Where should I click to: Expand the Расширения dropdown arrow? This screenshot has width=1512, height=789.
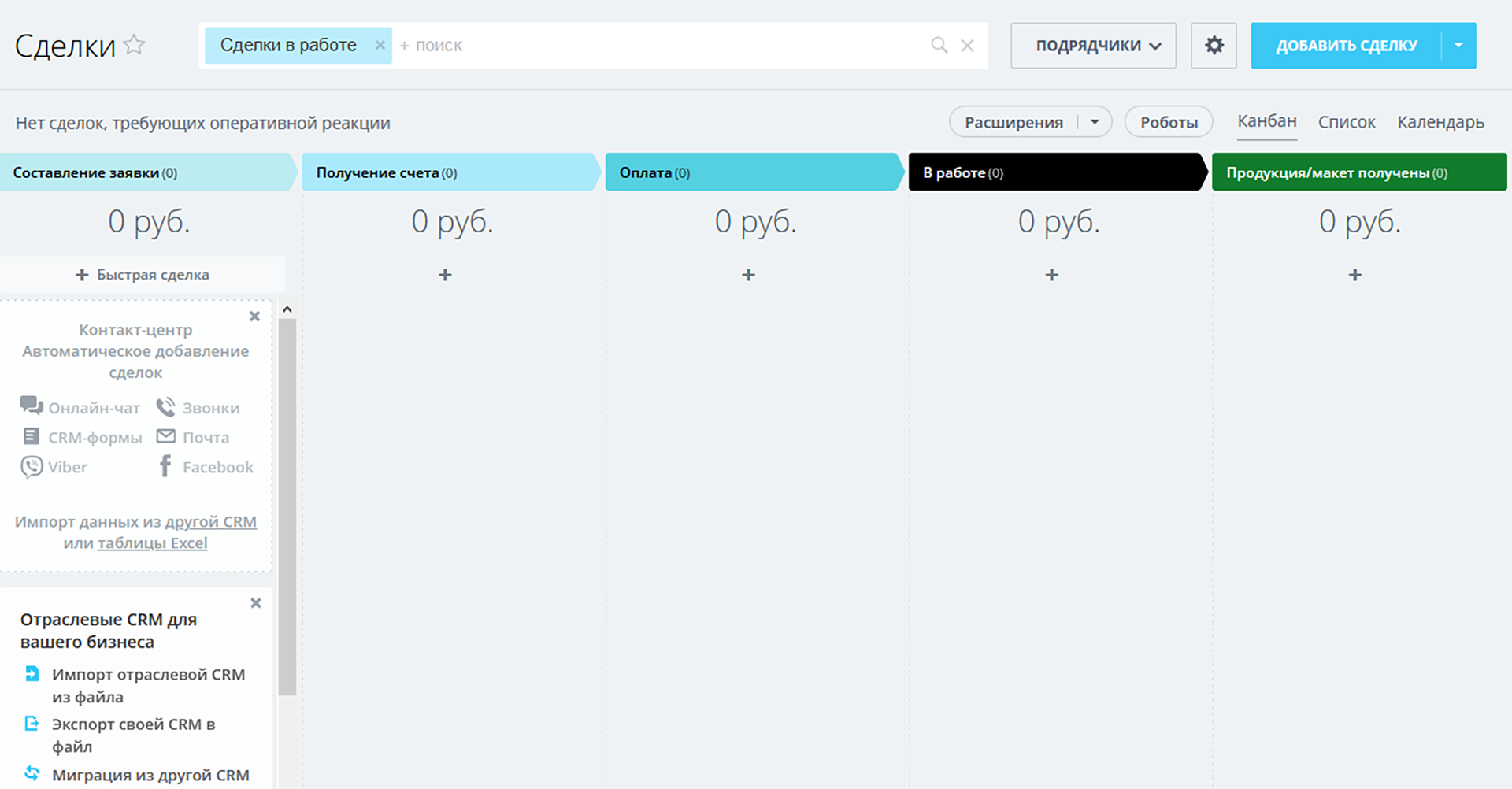(x=1095, y=122)
